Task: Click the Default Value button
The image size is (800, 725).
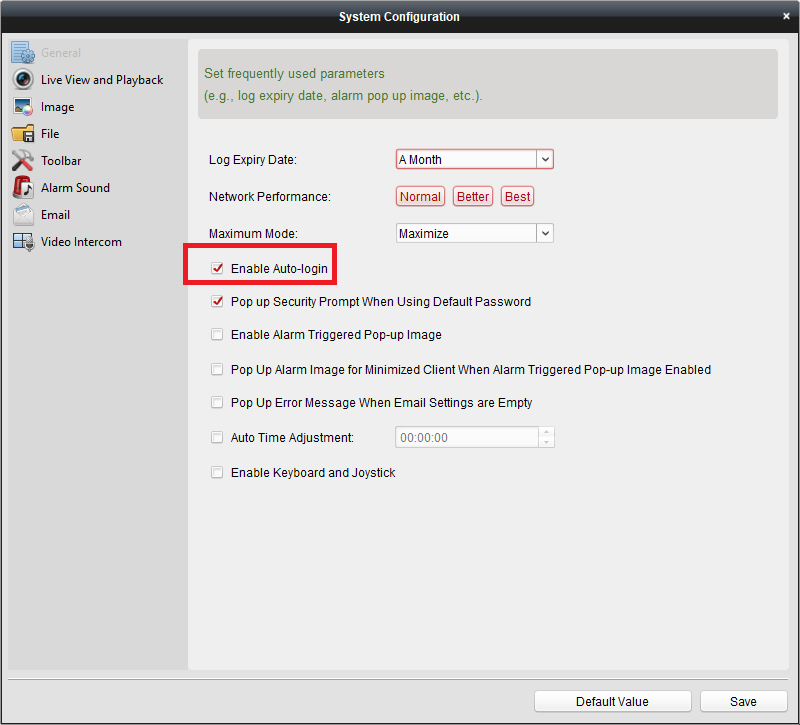Action: [612, 701]
